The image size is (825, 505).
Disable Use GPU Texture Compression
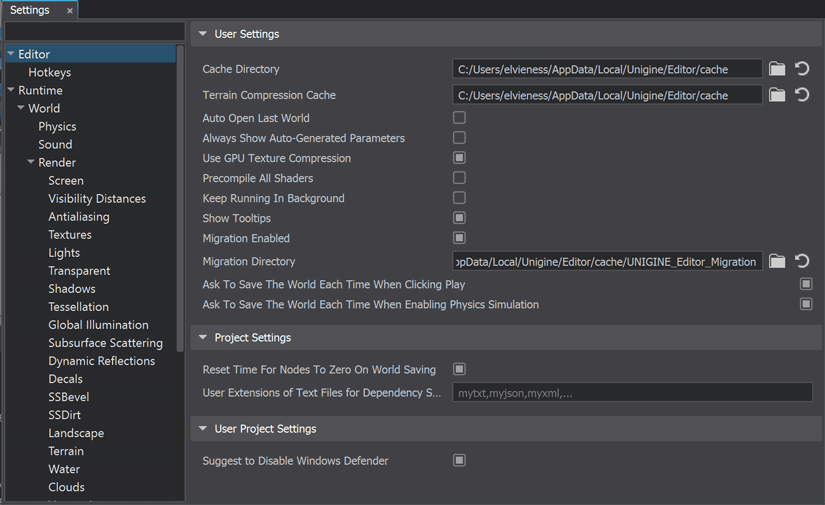click(x=459, y=158)
